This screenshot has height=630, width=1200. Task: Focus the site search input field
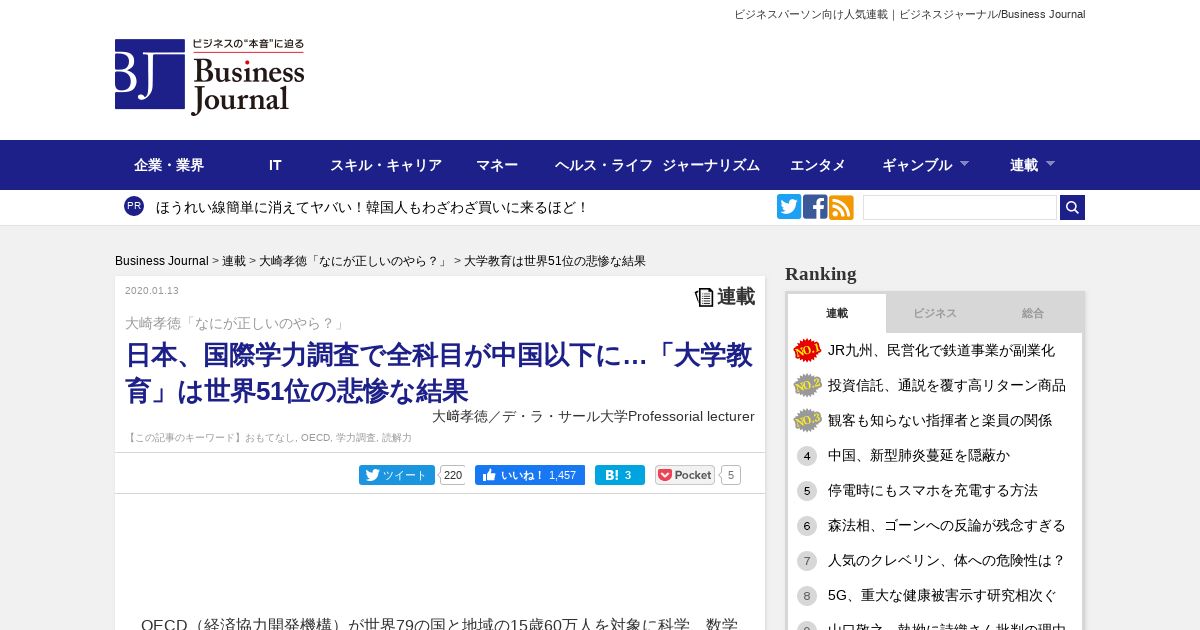(960, 207)
